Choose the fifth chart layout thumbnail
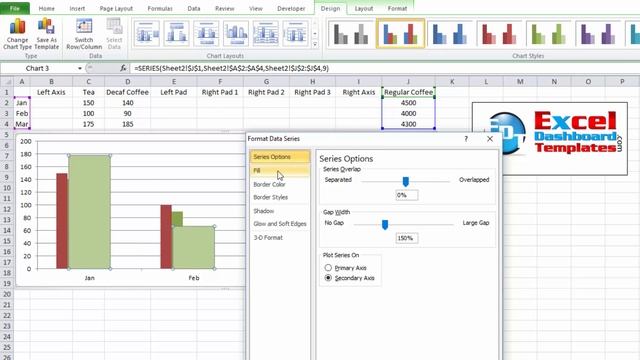Image resolution: width=640 pixels, height=360 pixels. click(x=266, y=33)
